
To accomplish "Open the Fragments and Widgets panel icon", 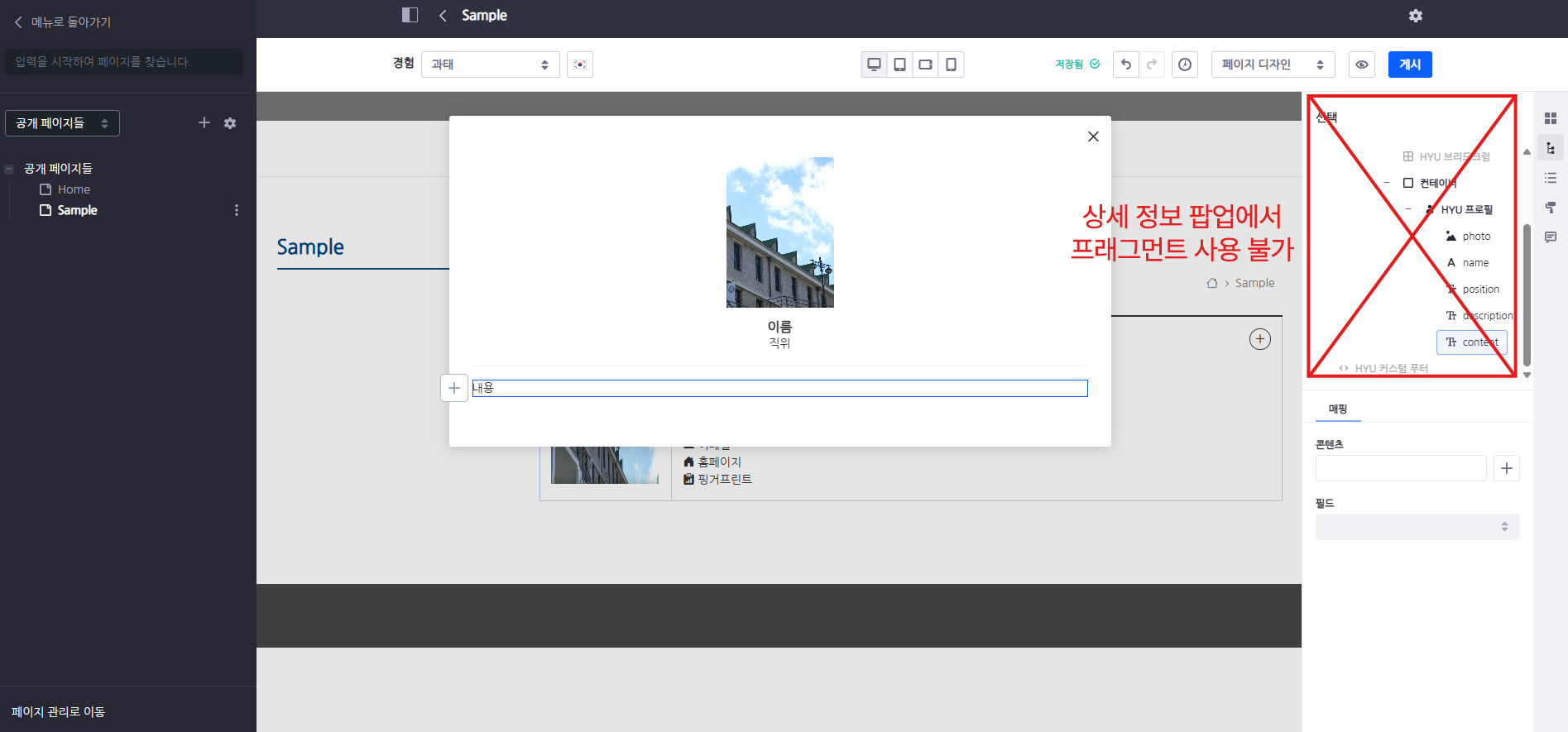I will (1550, 119).
